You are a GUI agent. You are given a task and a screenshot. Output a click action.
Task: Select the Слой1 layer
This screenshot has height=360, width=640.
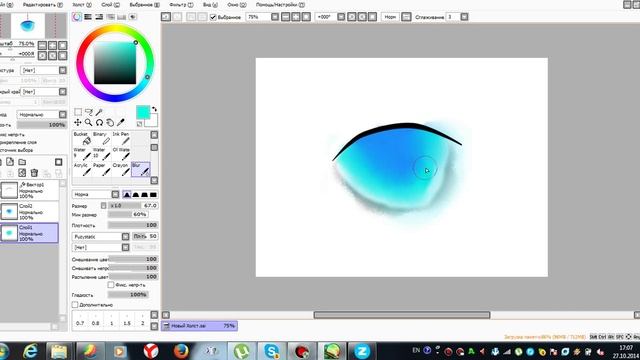(x=29, y=233)
